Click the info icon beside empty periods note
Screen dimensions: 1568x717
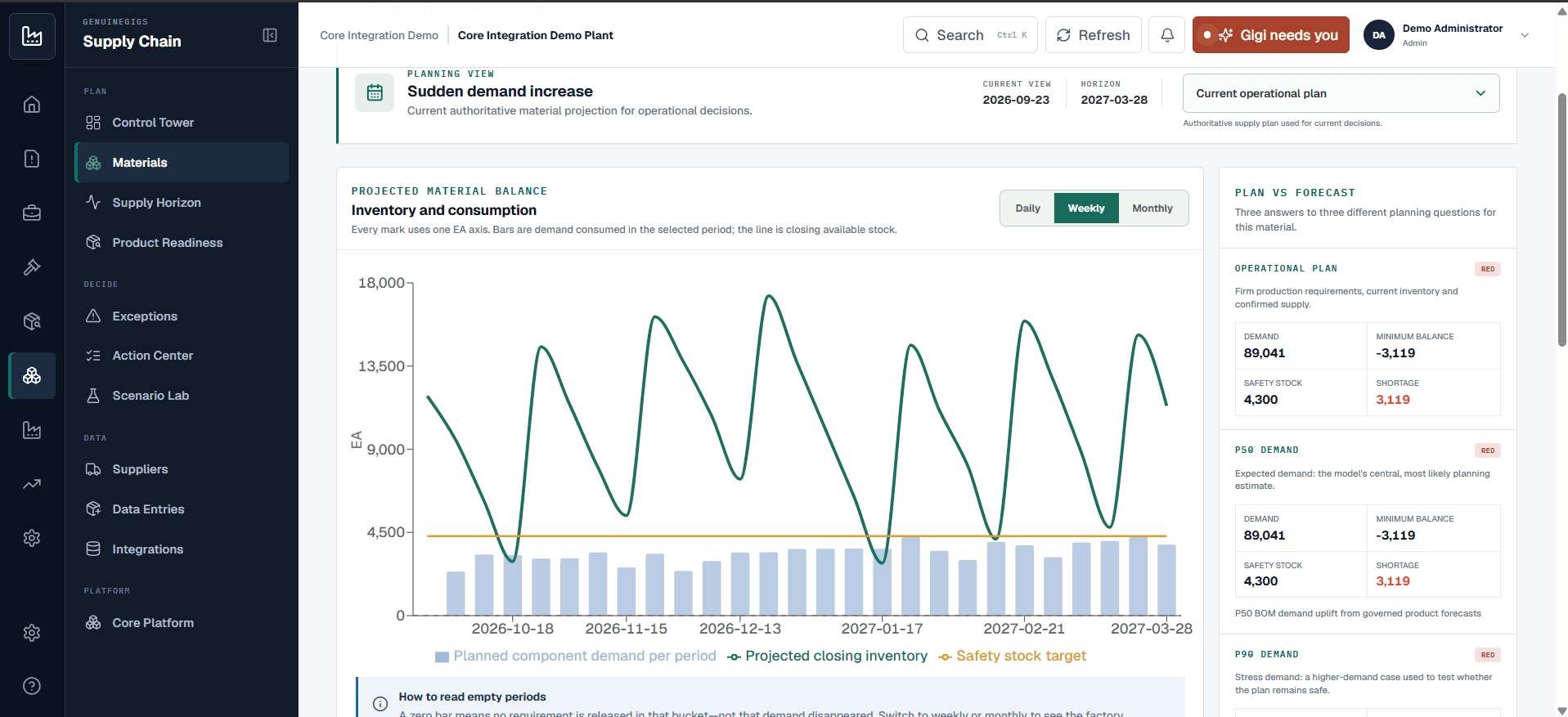pyautogui.click(x=380, y=704)
